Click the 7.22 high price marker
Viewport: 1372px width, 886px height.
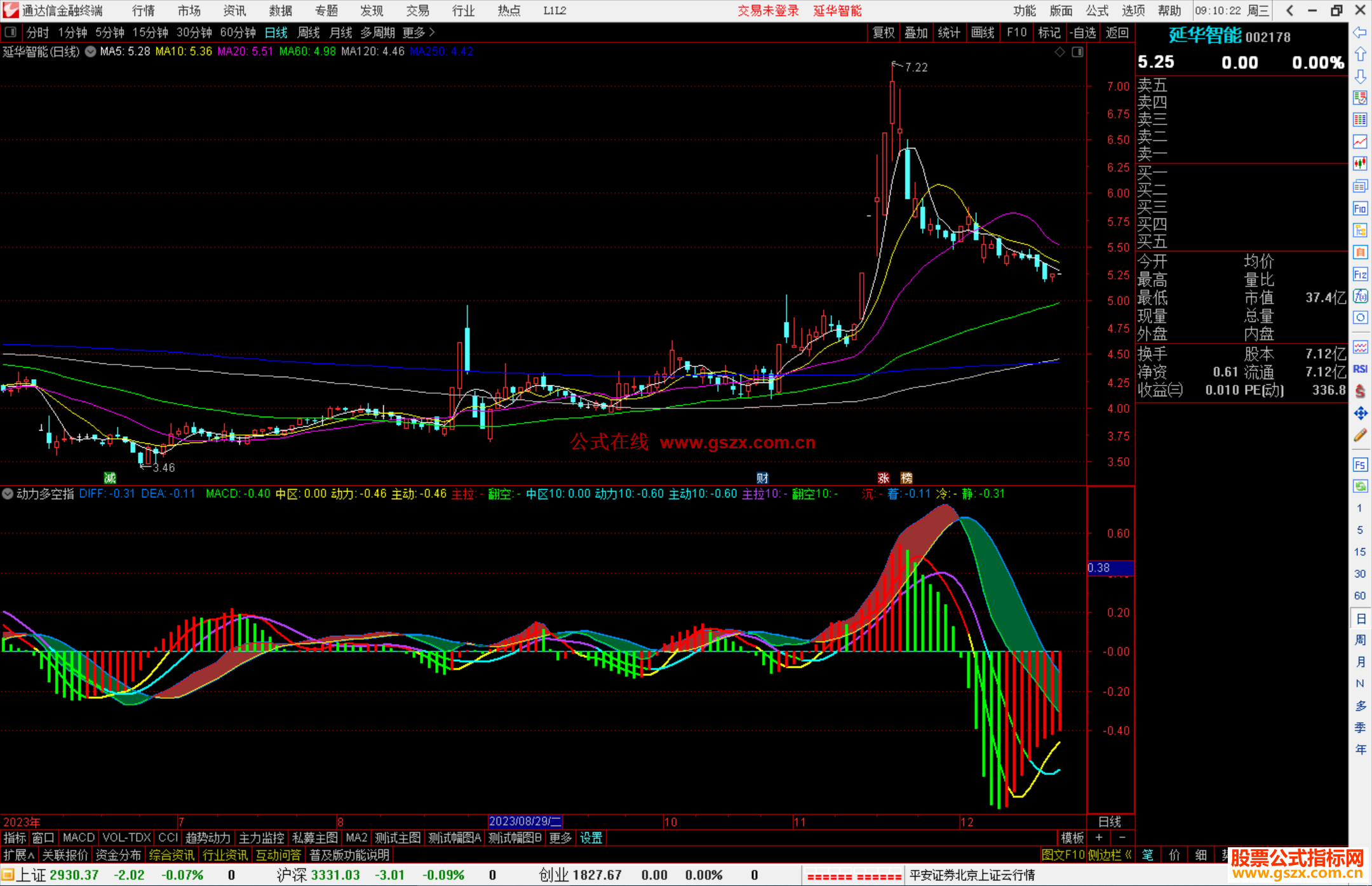click(915, 67)
